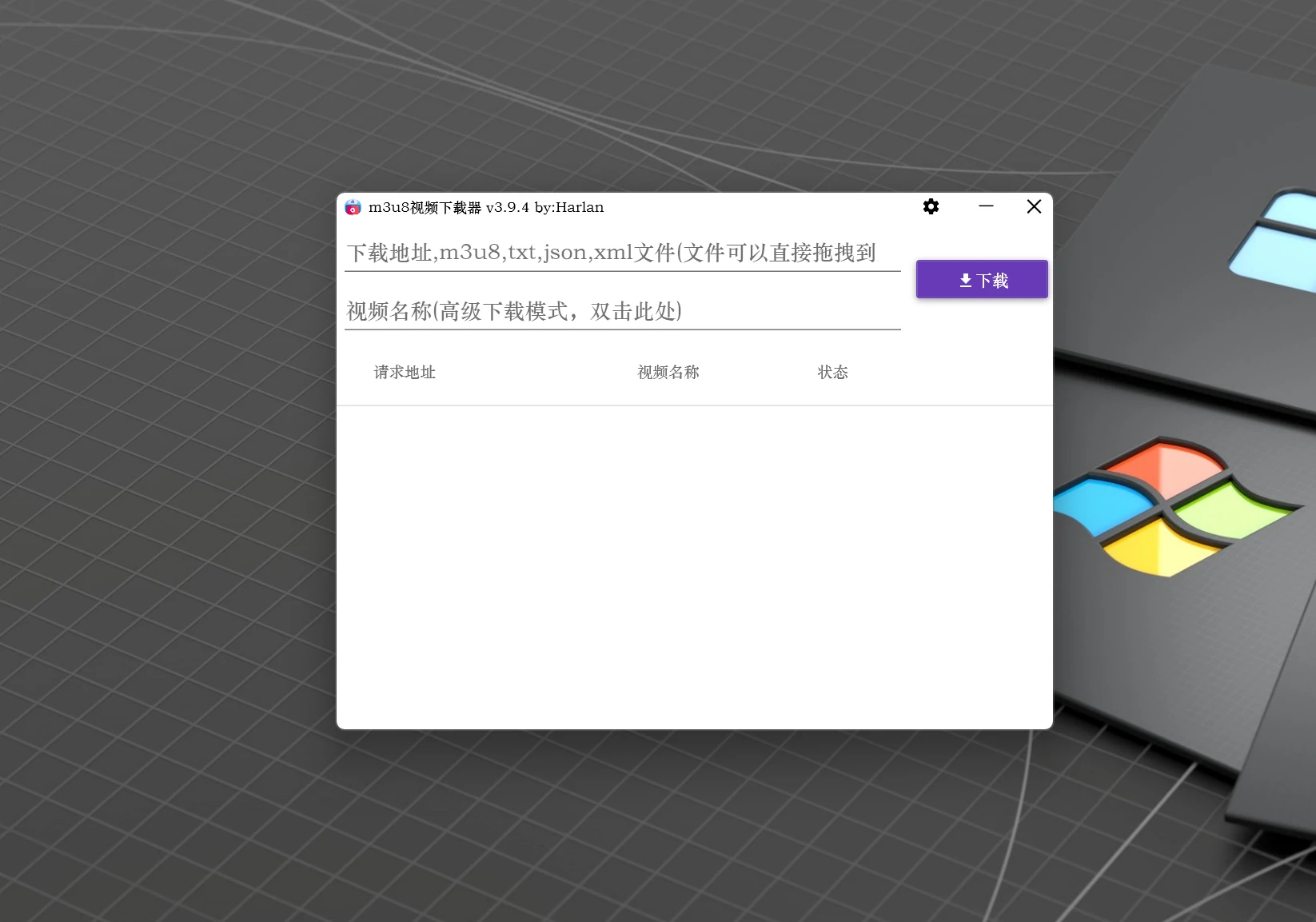Click the m3u8 downloader app icon
Viewport: 1316px width, 922px height.
(x=353, y=208)
